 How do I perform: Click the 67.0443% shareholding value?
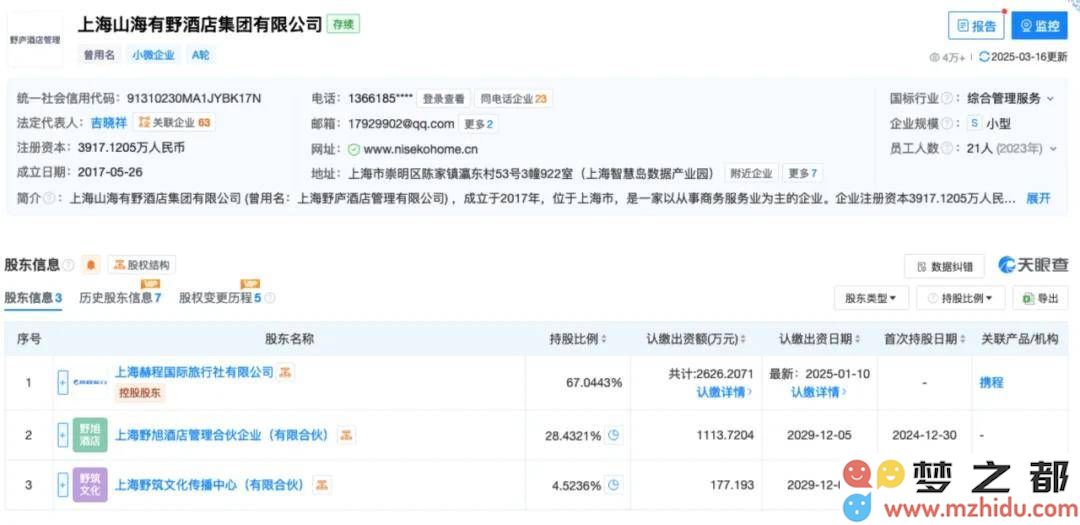[592, 382]
